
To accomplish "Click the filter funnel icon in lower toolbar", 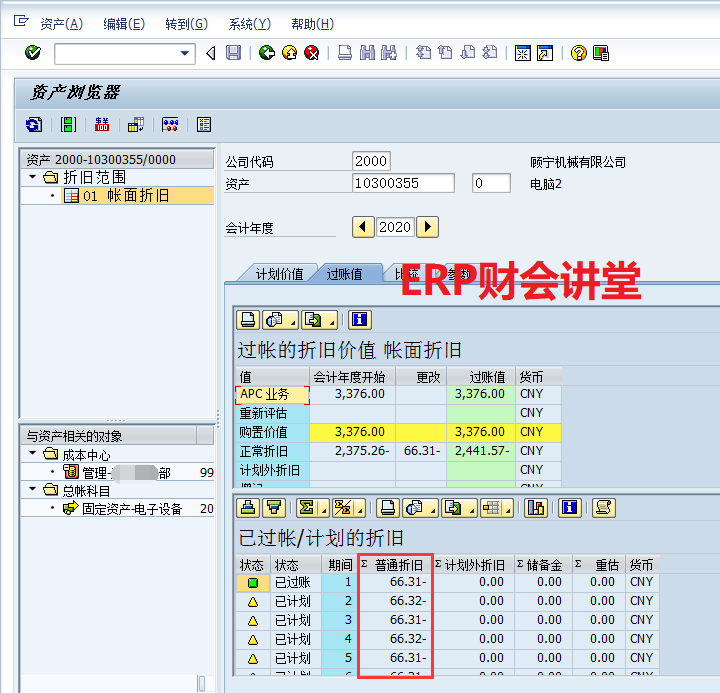I will coord(274,507).
